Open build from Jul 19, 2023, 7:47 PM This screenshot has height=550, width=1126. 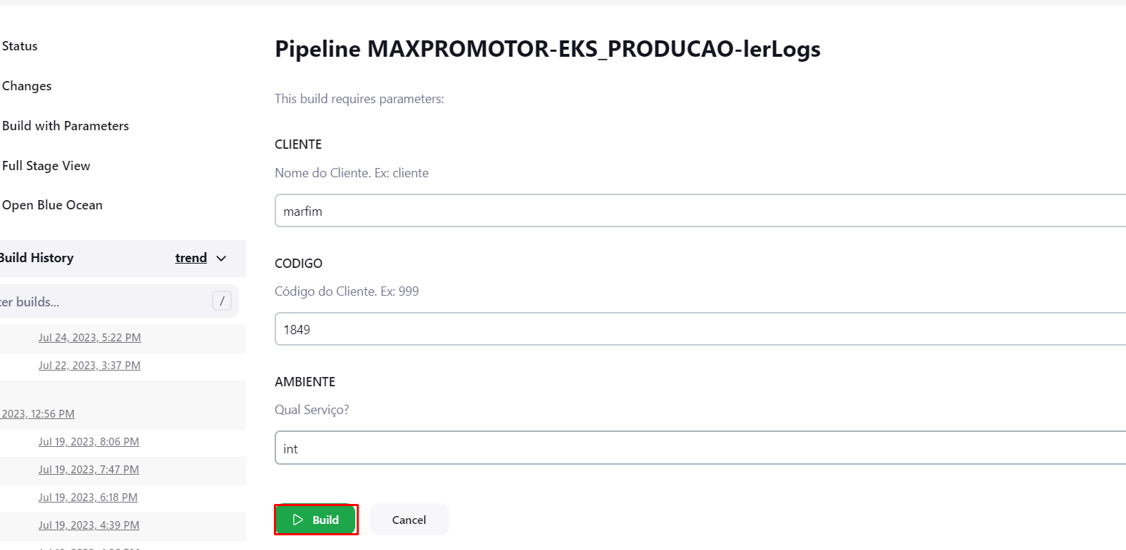(x=89, y=470)
